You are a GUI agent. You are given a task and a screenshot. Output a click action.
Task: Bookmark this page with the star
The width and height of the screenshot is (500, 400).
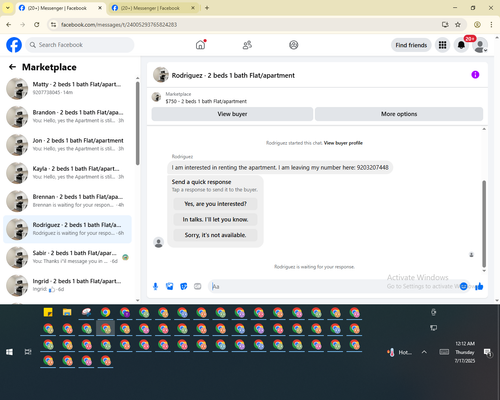(458, 25)
